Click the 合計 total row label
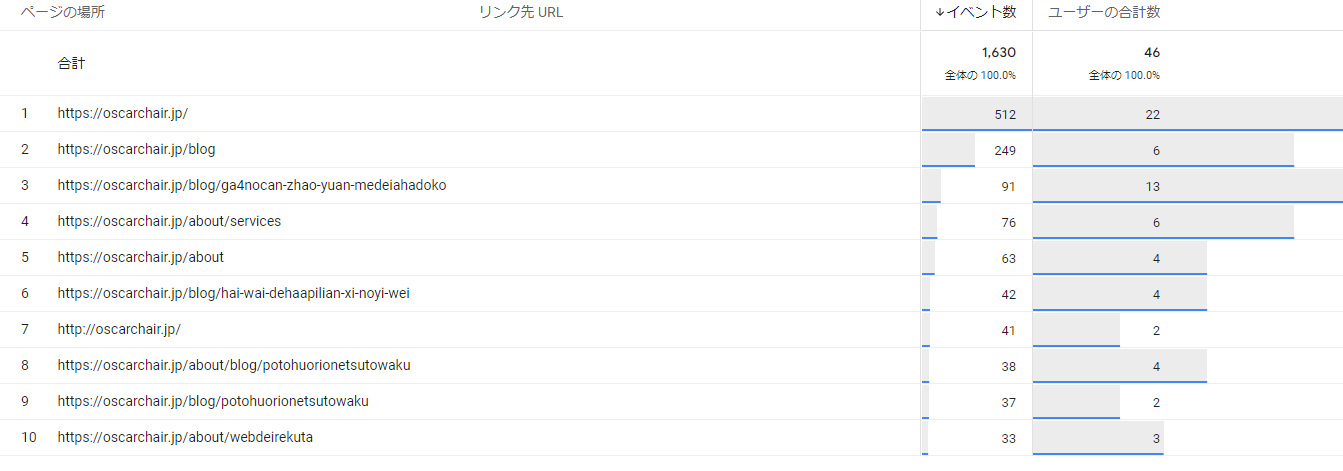 tap(71, 64)
